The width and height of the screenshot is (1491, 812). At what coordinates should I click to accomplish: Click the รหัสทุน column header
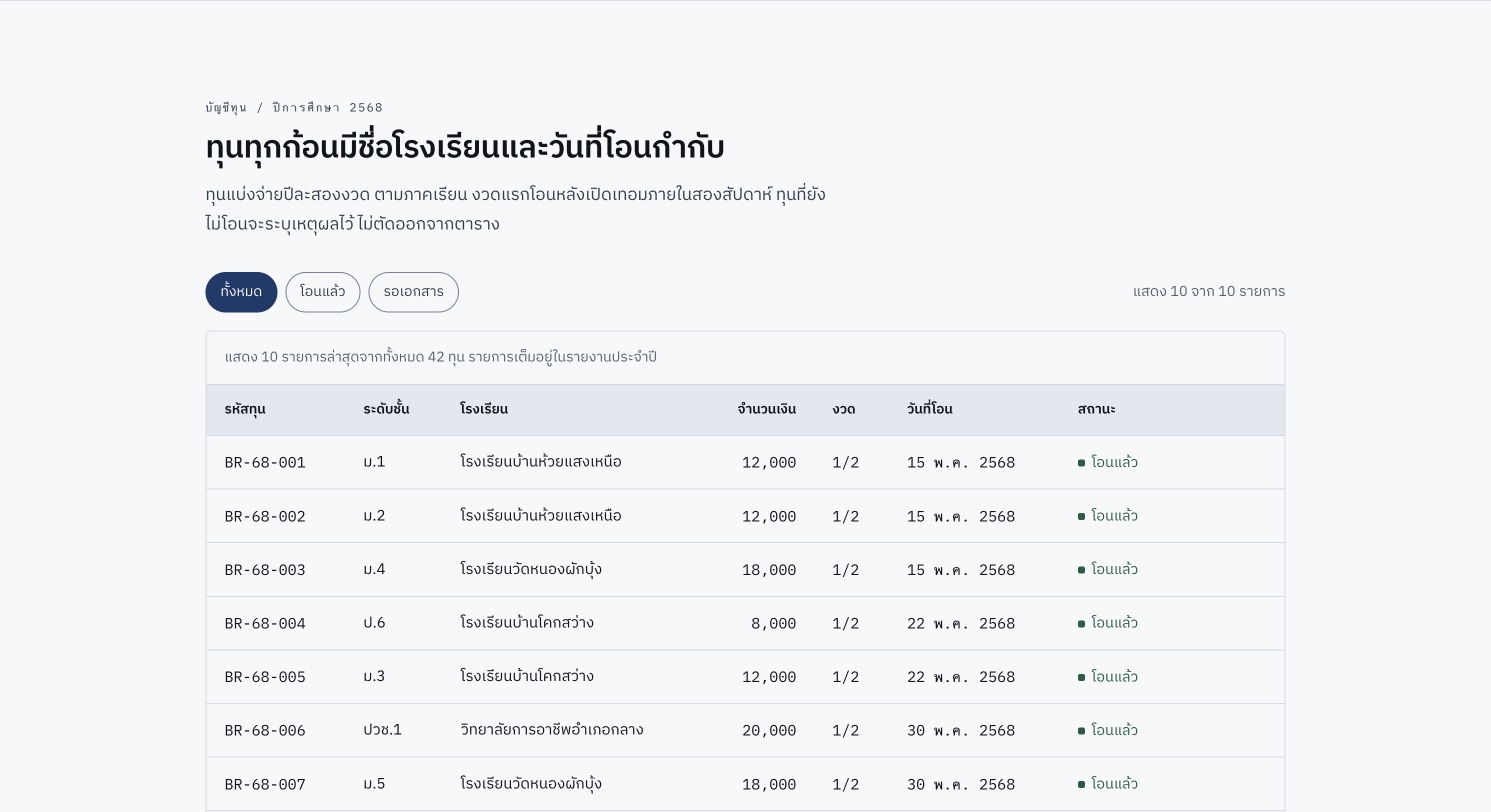pos(245,409)
